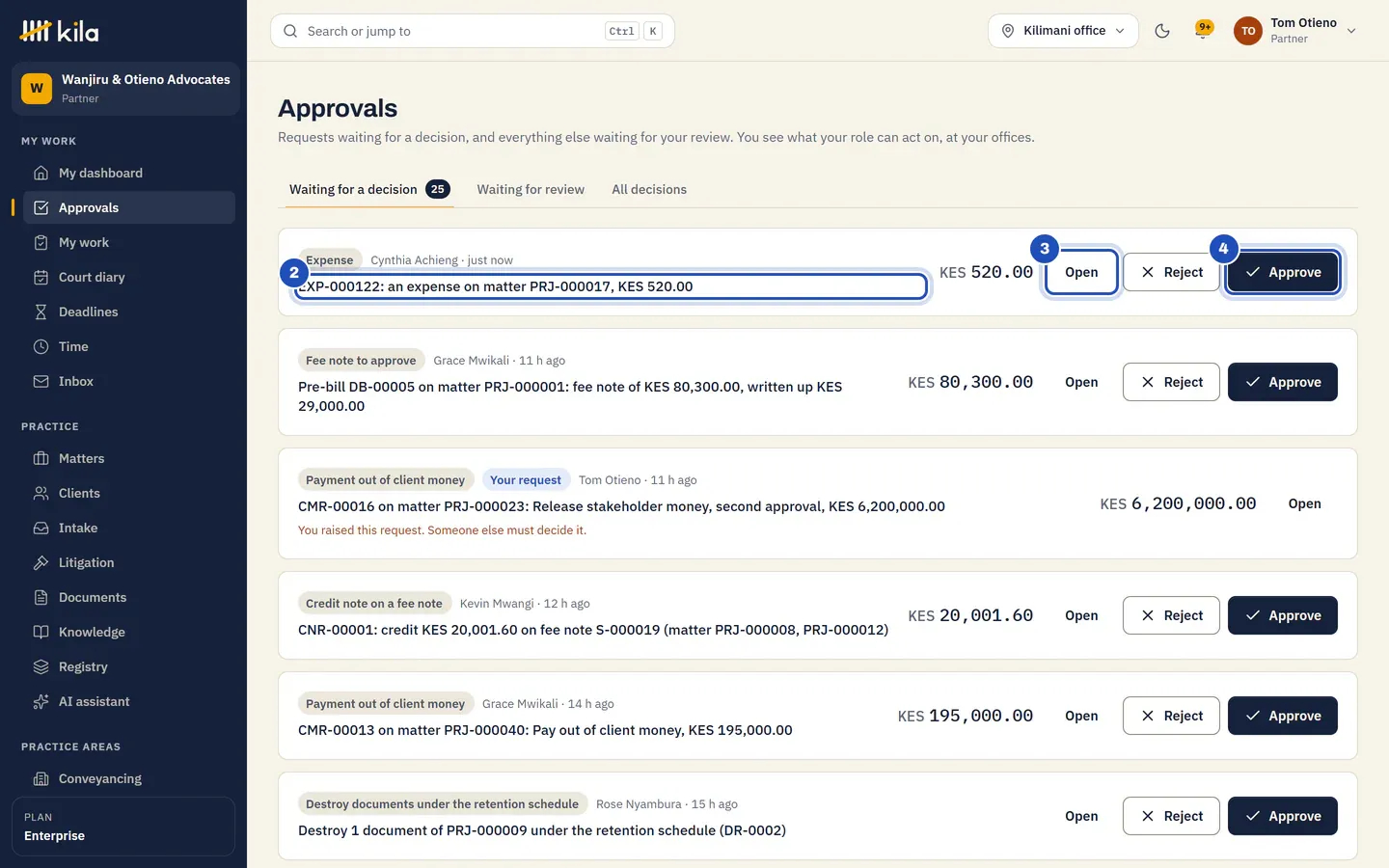
Task: Expand the Kilimani office selector
Action: tap(1063, 31)
